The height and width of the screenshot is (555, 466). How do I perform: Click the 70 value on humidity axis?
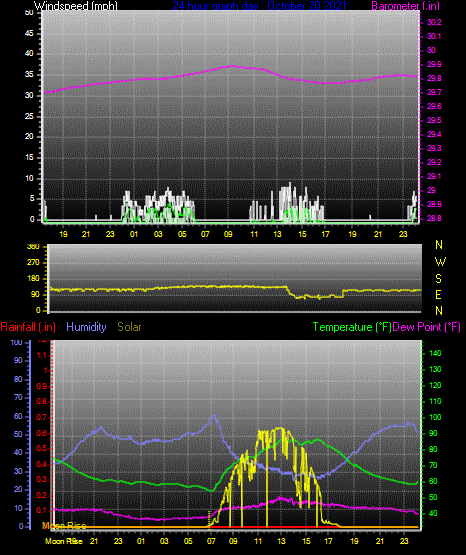click(18, 397)
